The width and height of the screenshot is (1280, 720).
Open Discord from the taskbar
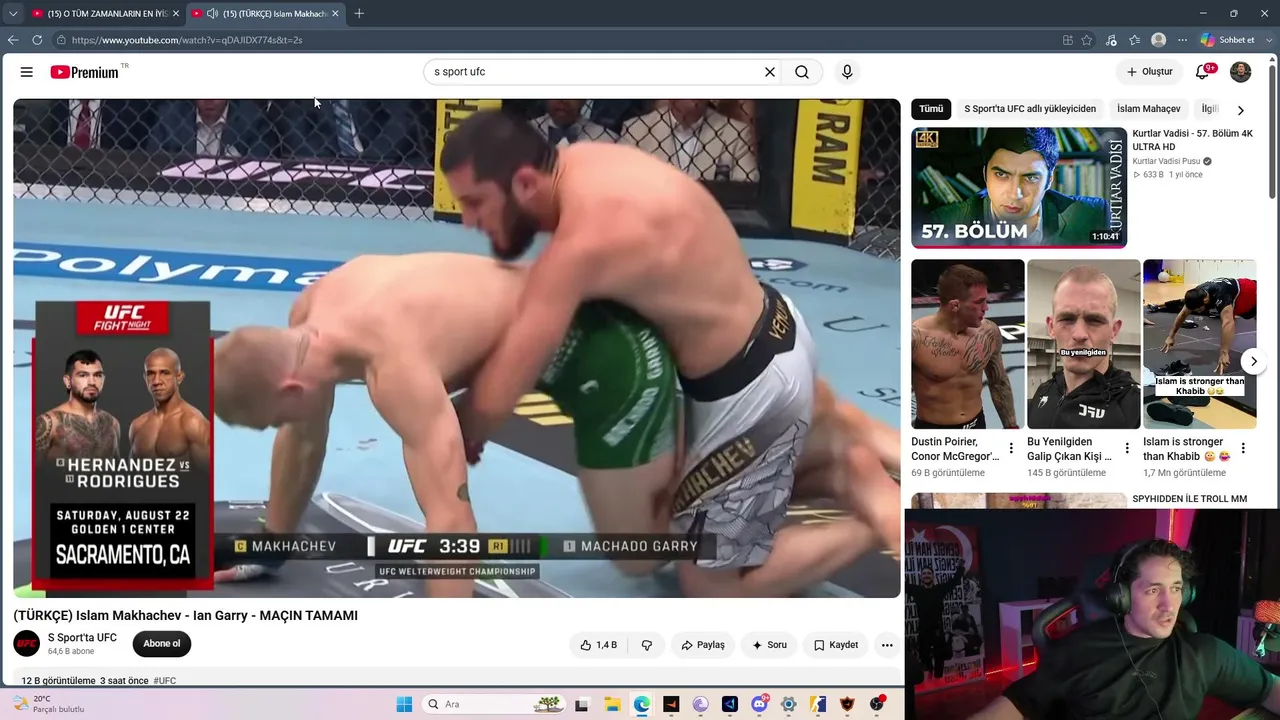pos(759,704)
